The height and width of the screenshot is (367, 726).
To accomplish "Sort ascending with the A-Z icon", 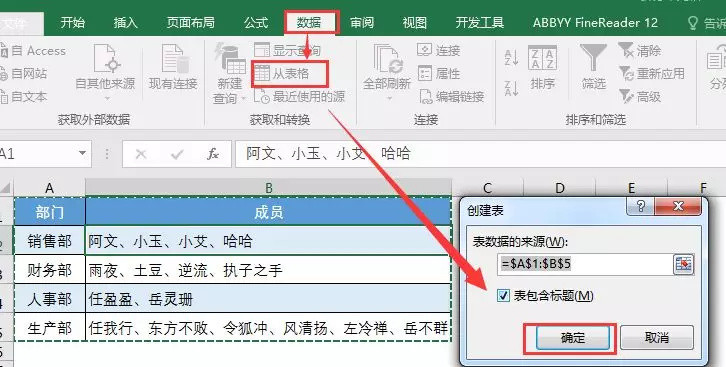I will point(511,57).
